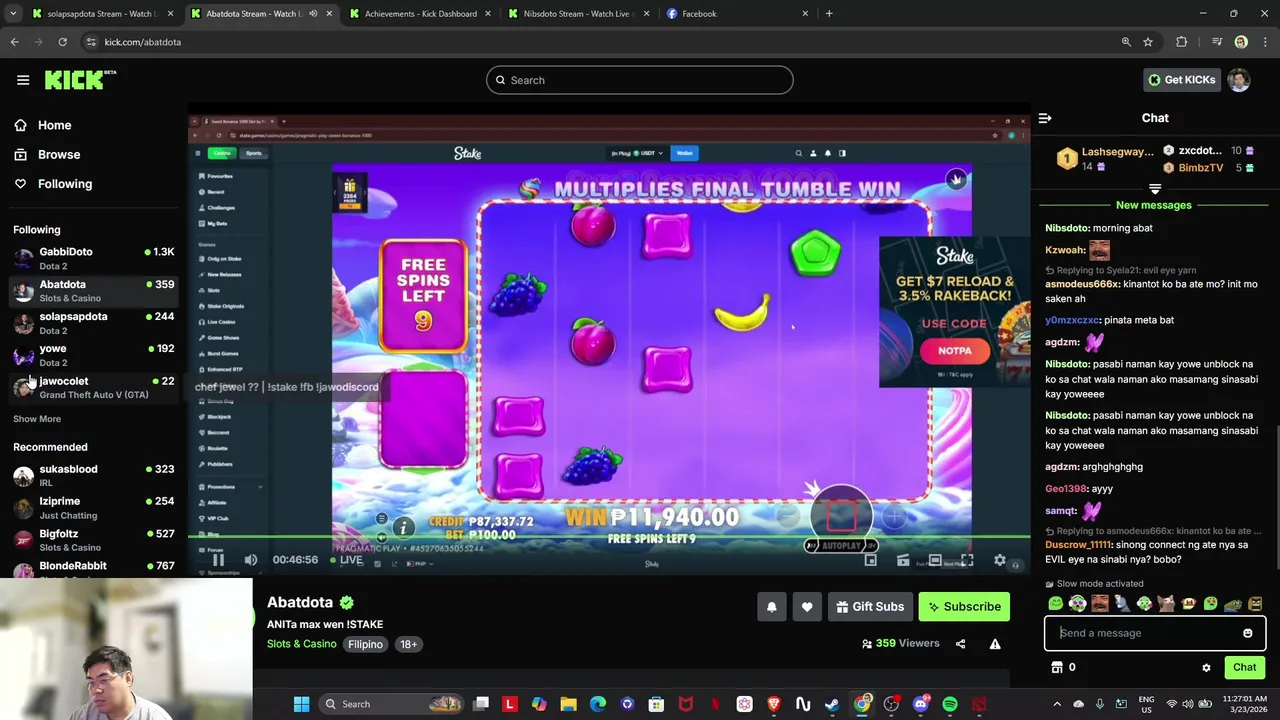This screenshot has height=720, width=1280.
Task: Collapse the chat panel with arrow icon
Action: pos(1045,118)
